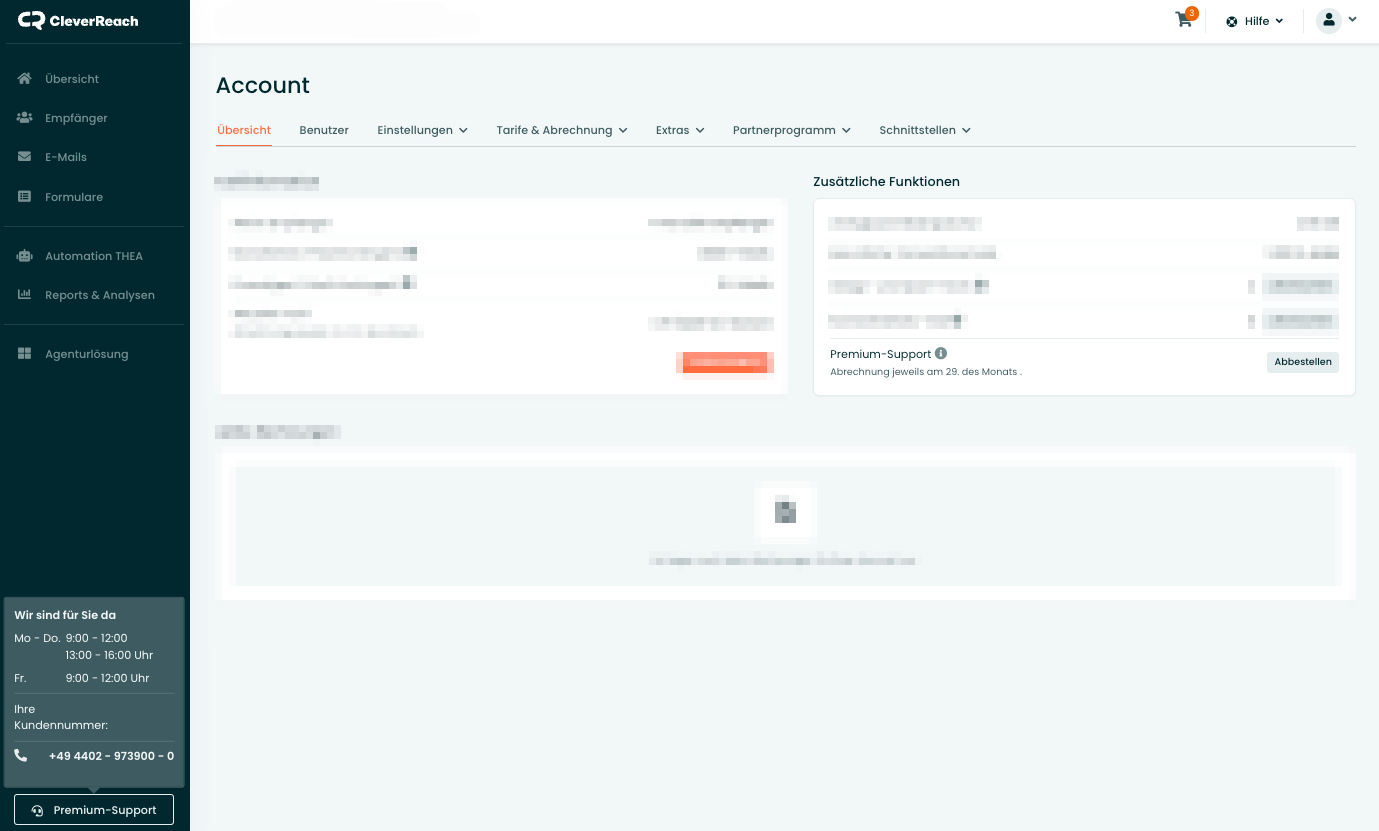1379x831 pixels.
Task: Click the Automation THEA robot icon
Action: [25, 256]
